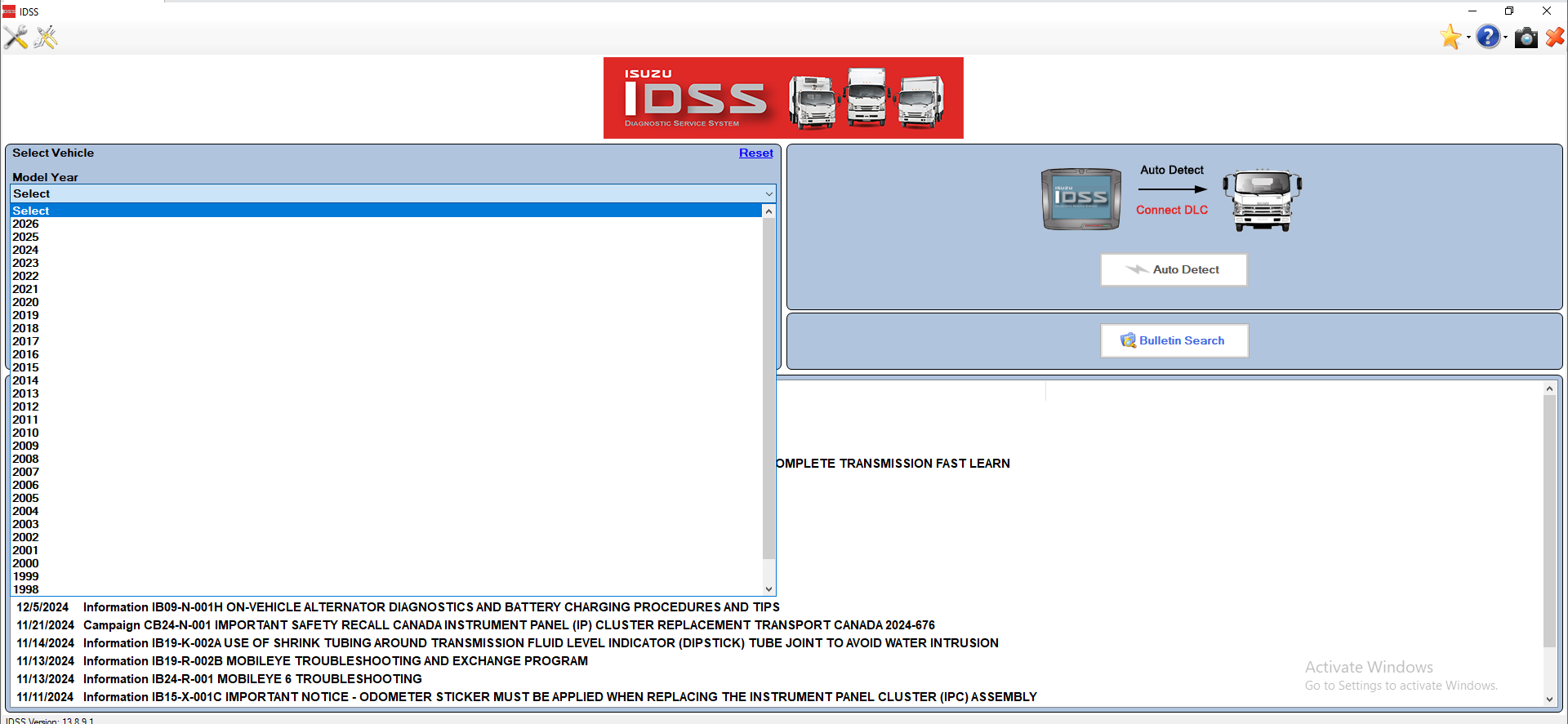This screenshot has height=724, width=1568.
Task: Click the Reset link
Action: point(755,153)
